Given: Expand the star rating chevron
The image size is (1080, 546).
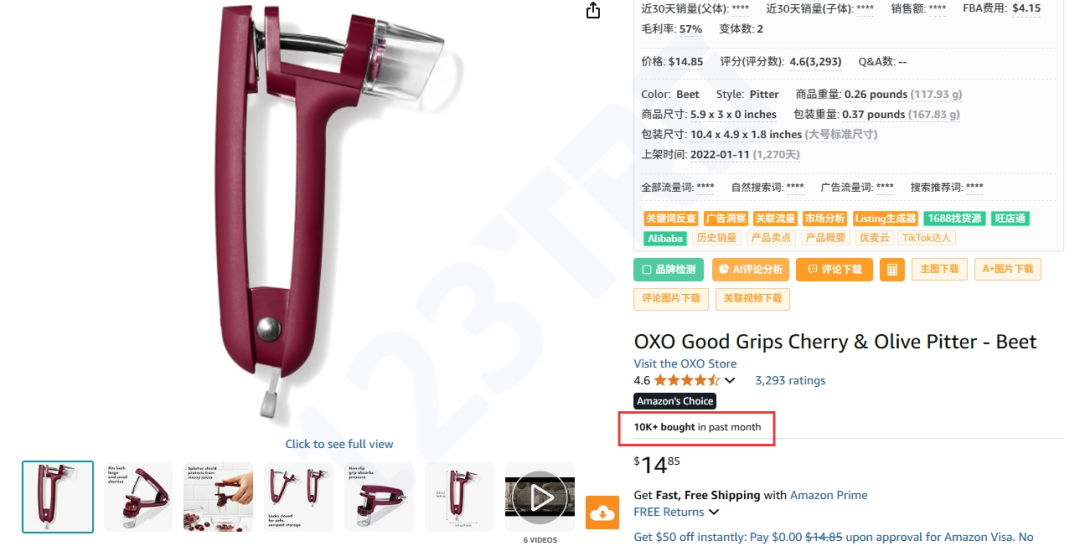Looking at the screenshot, I should coord(730,380).
